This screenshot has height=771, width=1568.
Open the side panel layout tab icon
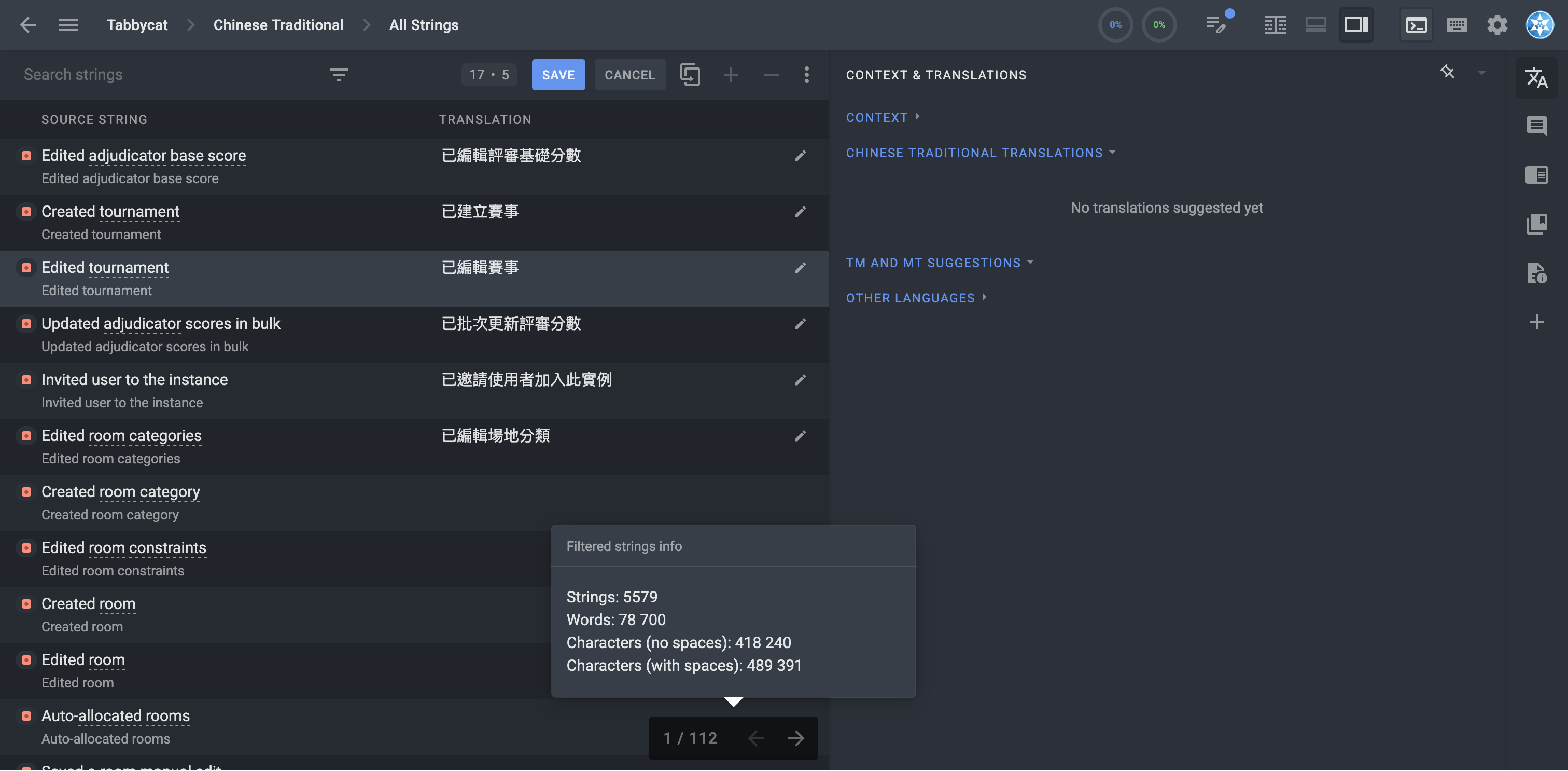[x=1536, y=175]
